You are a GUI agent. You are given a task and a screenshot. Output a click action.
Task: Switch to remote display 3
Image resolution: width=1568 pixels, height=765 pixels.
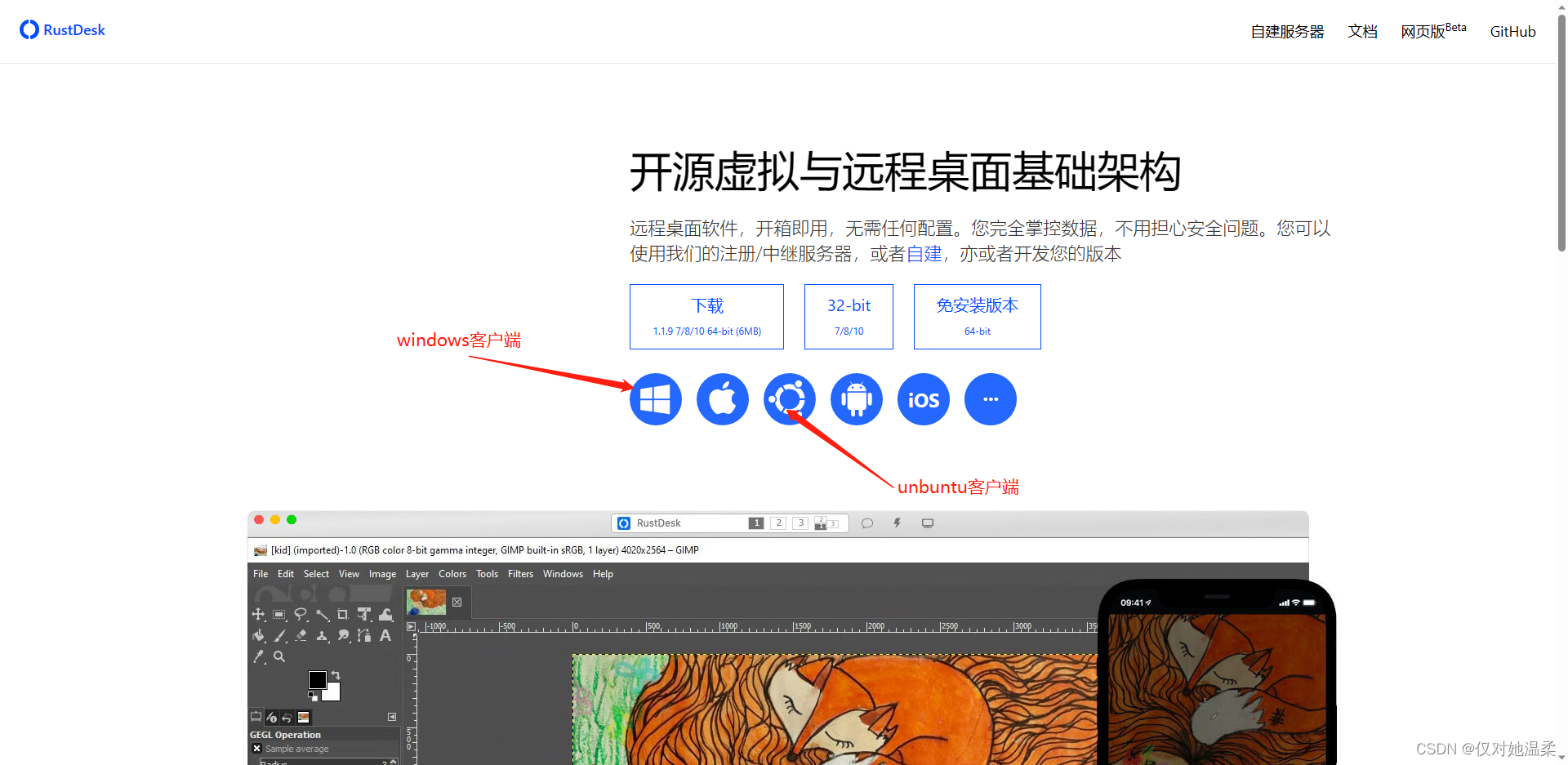(x=800, y=523)
